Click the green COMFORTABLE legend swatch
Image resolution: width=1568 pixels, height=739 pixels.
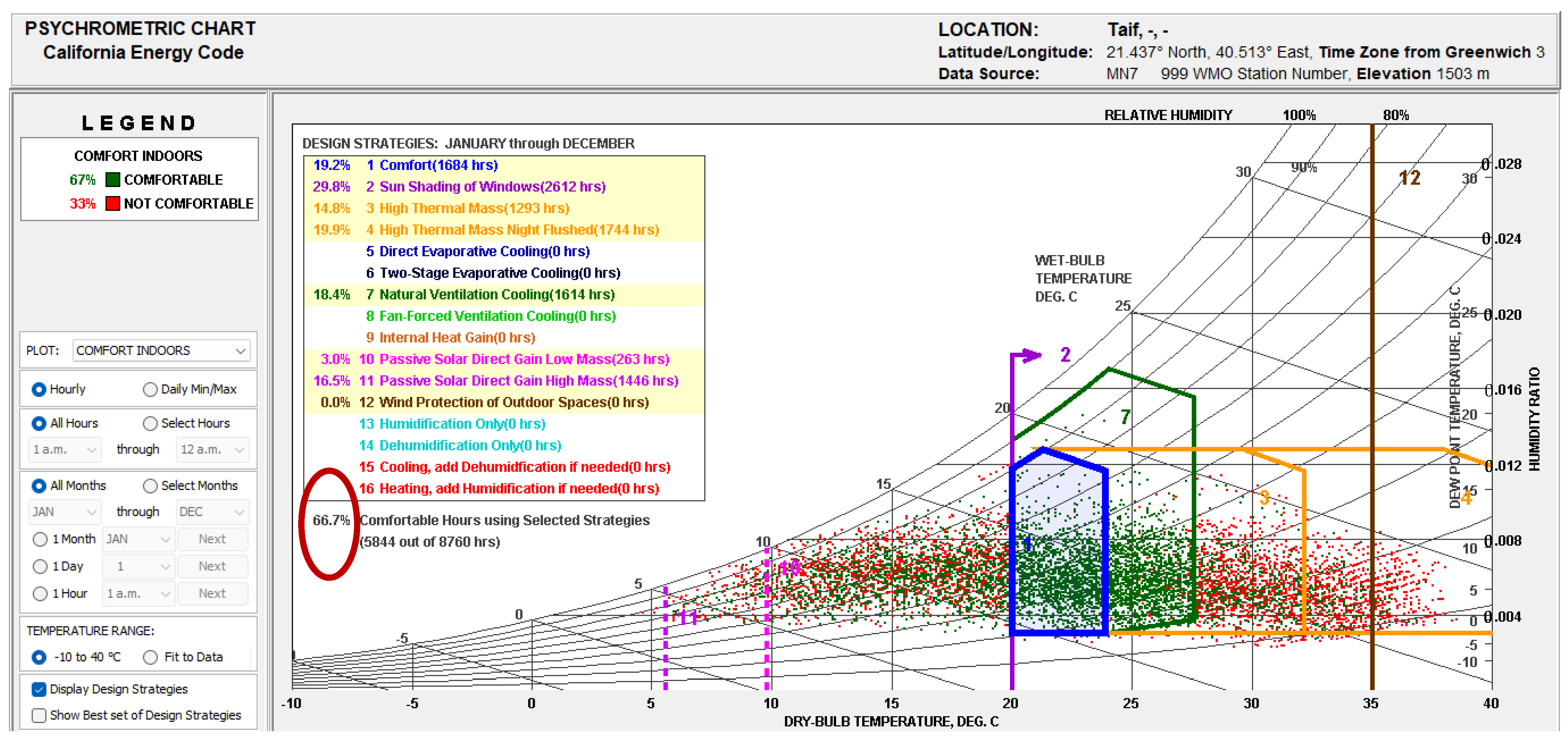coord(113,180)
